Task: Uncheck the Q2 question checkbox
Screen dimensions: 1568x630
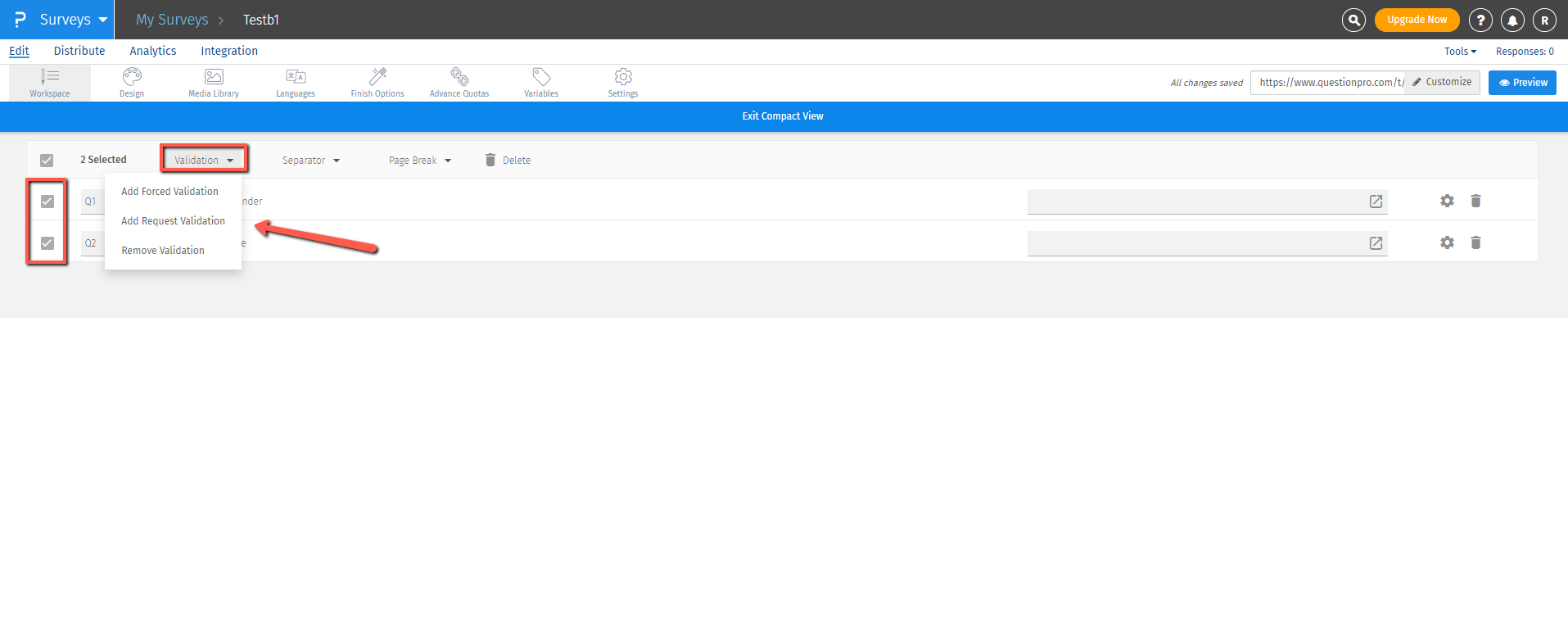Action: (x=47, y=243)
